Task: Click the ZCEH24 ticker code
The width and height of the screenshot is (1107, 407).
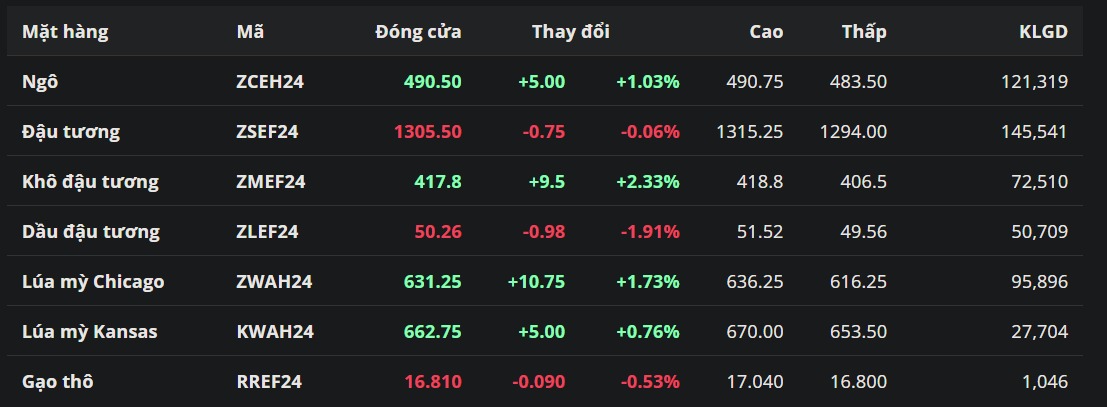Action: pos(270,81)
